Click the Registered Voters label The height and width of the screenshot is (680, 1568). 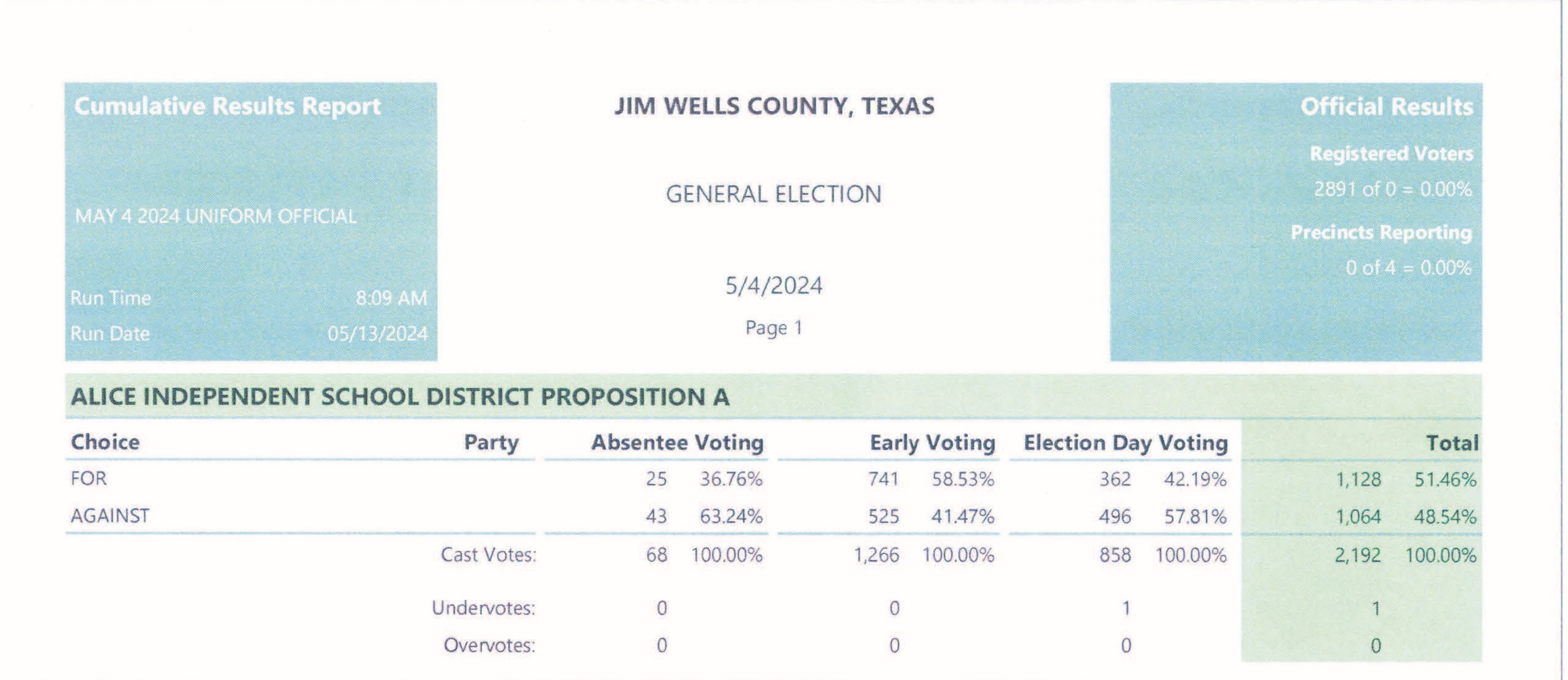pos(1391,153)
